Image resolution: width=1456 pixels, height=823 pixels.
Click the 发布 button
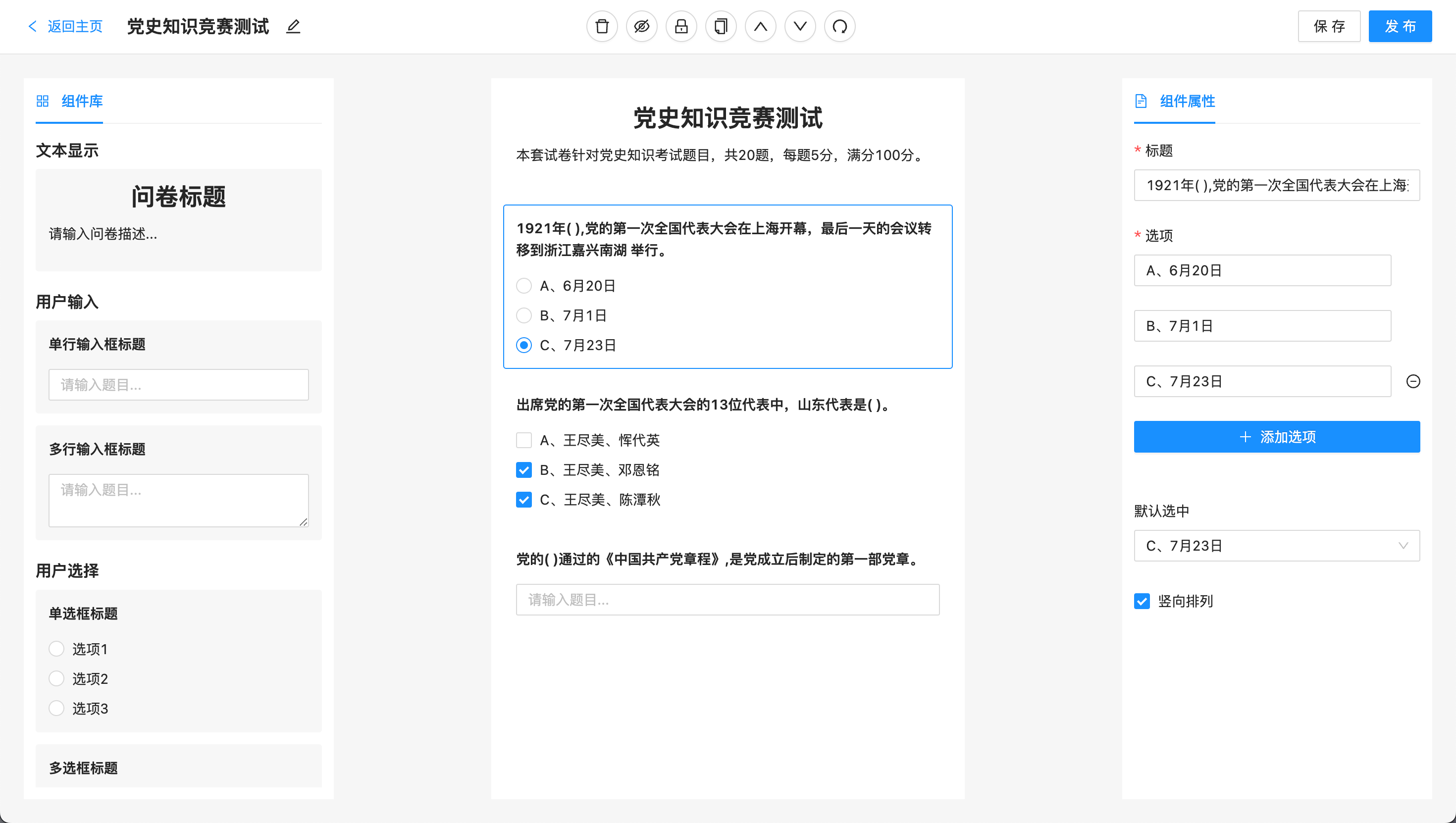pyautogui.click(x=1400, y=27)
